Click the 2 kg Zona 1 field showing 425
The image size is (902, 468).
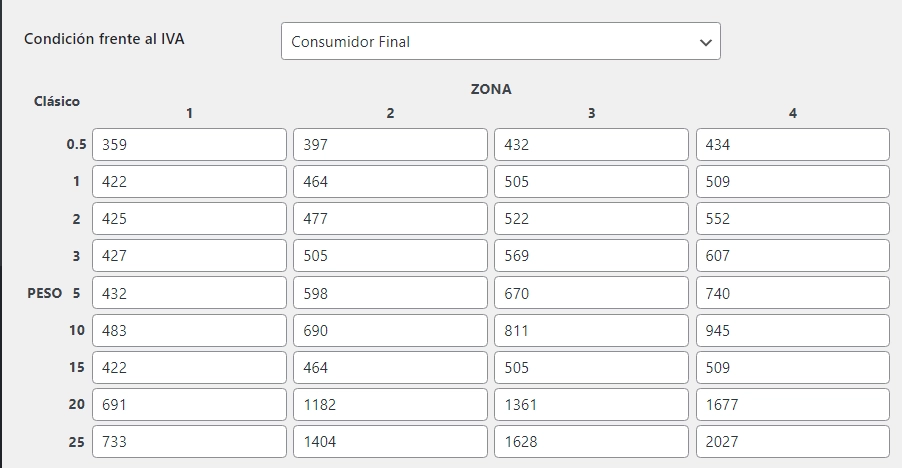tap(189, 219)
